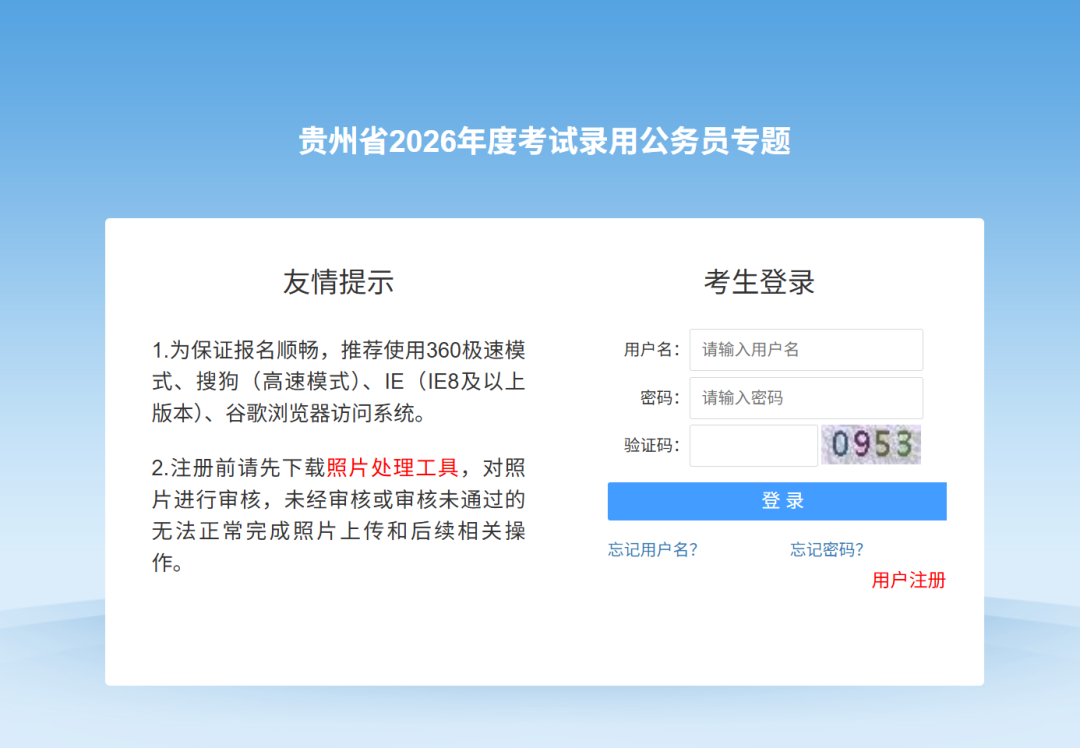1080x748 pixels.
Task: Open the 忘记密码? link
Action: (826, 549)
